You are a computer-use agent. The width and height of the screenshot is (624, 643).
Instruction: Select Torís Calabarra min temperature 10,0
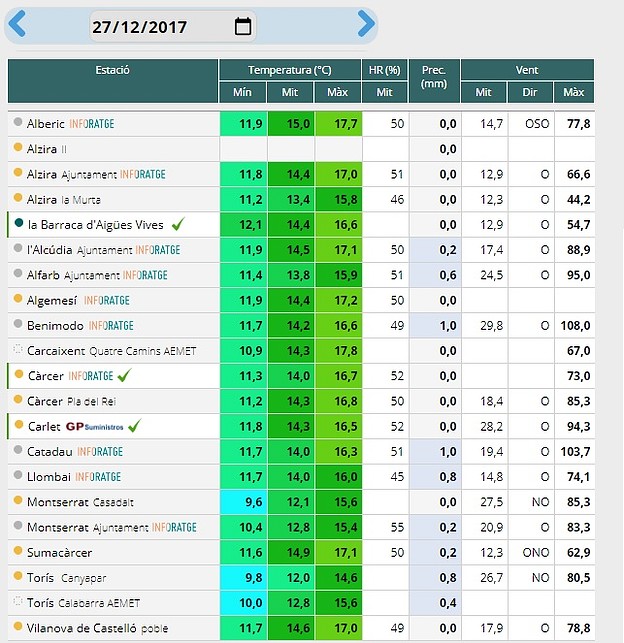(251, 603)
